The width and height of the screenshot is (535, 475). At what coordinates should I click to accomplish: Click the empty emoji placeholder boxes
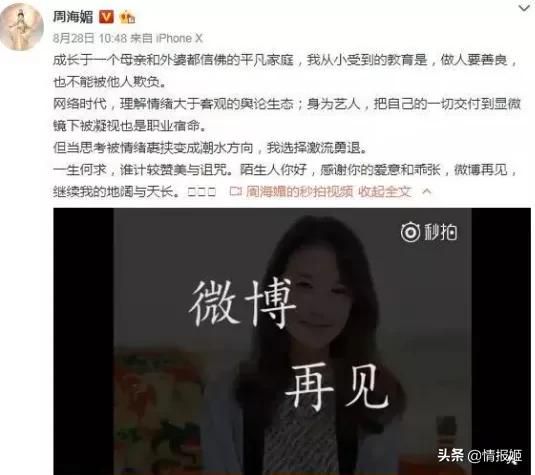[x=202, y=192]
